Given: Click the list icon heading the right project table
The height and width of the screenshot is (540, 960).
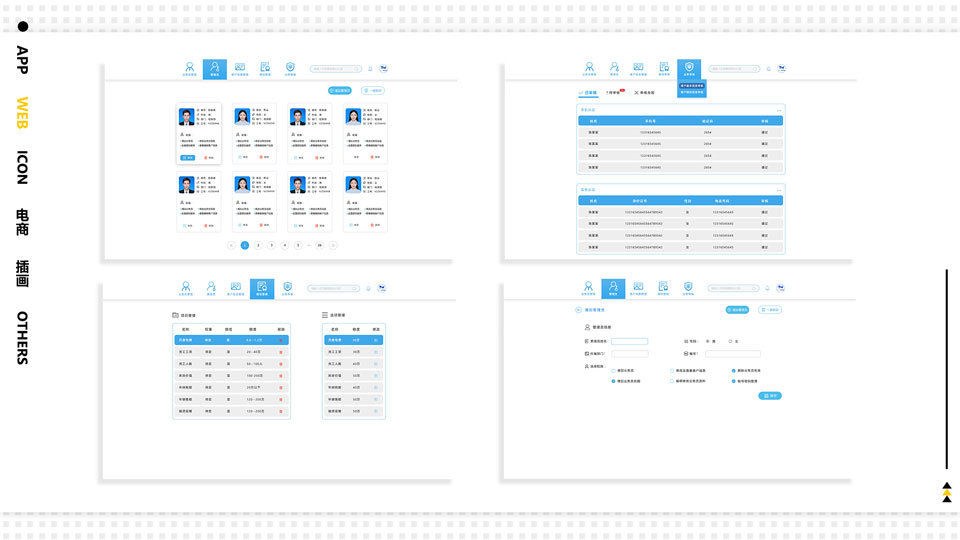Looking at the screenshot, I should [x=325, y=315].
